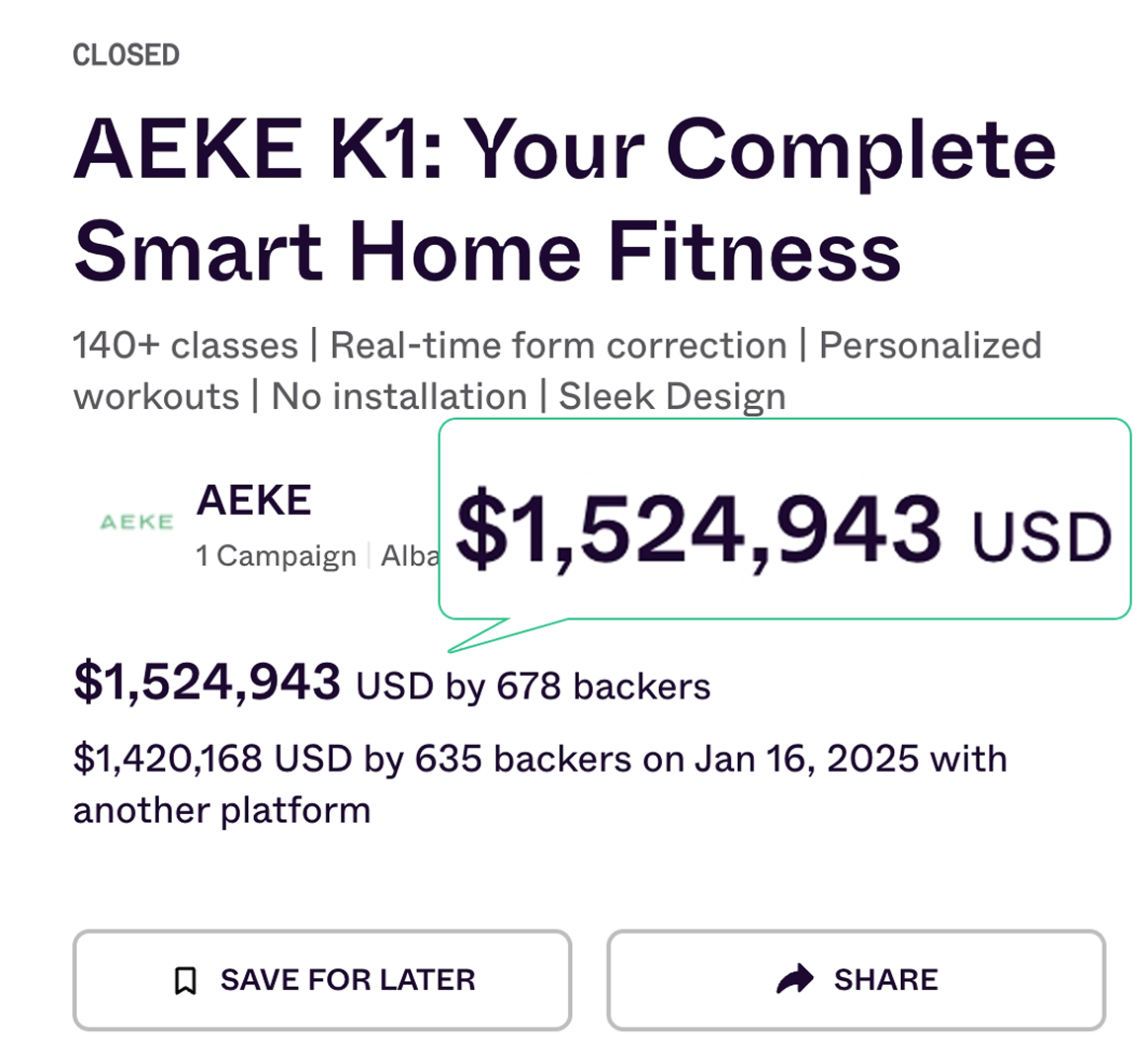This screenshot has width=1148, height=1061.
Task: Click the share arrow icon
Action: [x=794, y=979]
